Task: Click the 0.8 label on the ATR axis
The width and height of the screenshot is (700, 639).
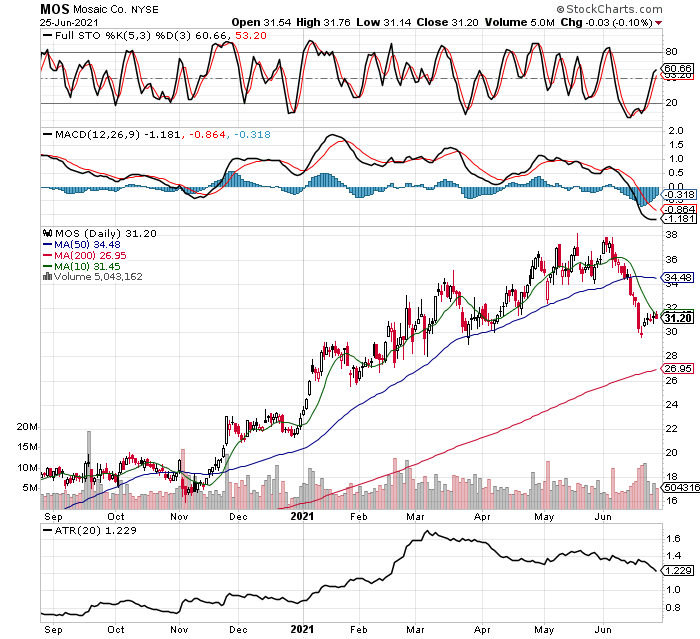Action: tap(674, 608)
